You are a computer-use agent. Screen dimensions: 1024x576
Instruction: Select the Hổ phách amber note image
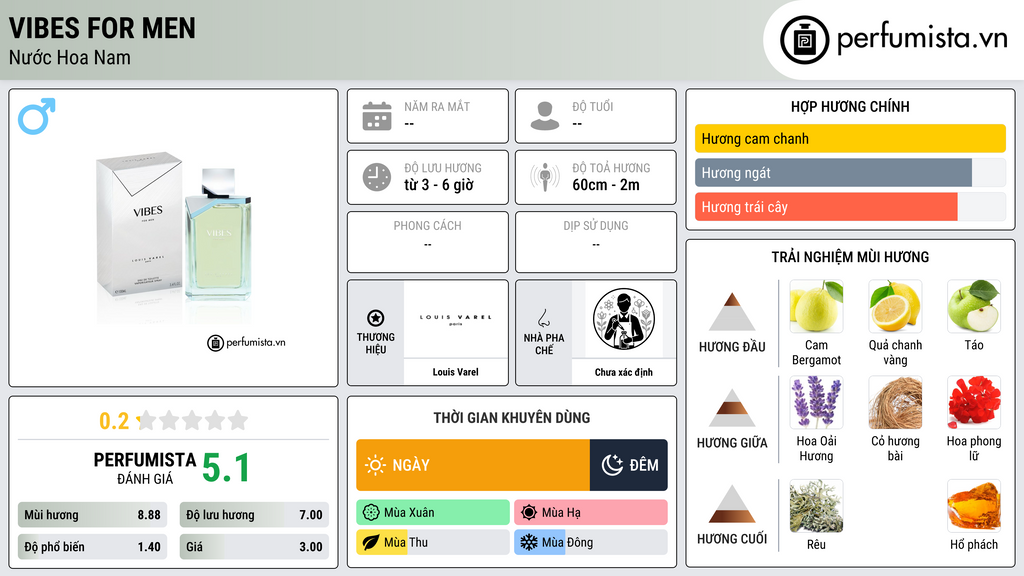pos(974,506)
